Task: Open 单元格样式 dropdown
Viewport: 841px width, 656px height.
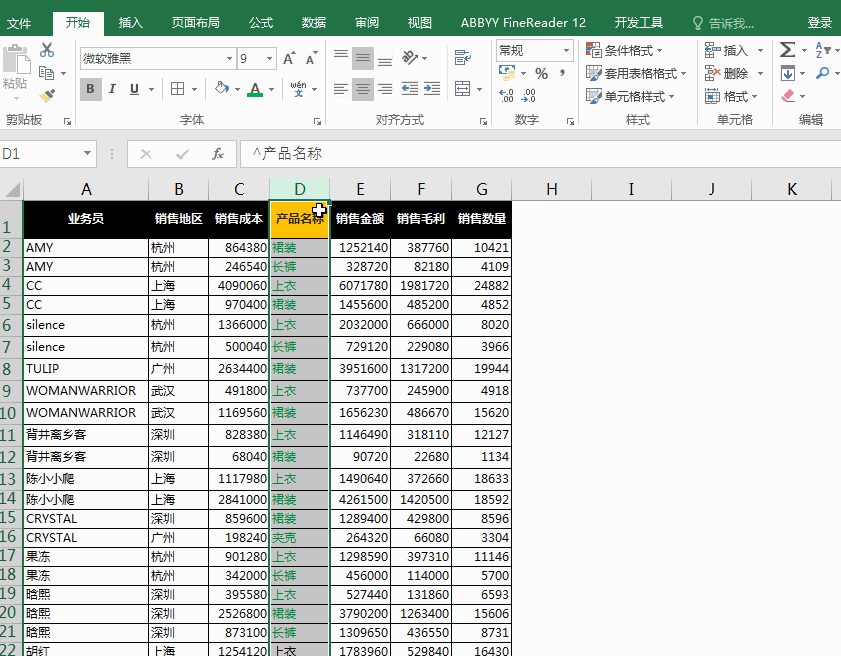Action: (630, 97)
